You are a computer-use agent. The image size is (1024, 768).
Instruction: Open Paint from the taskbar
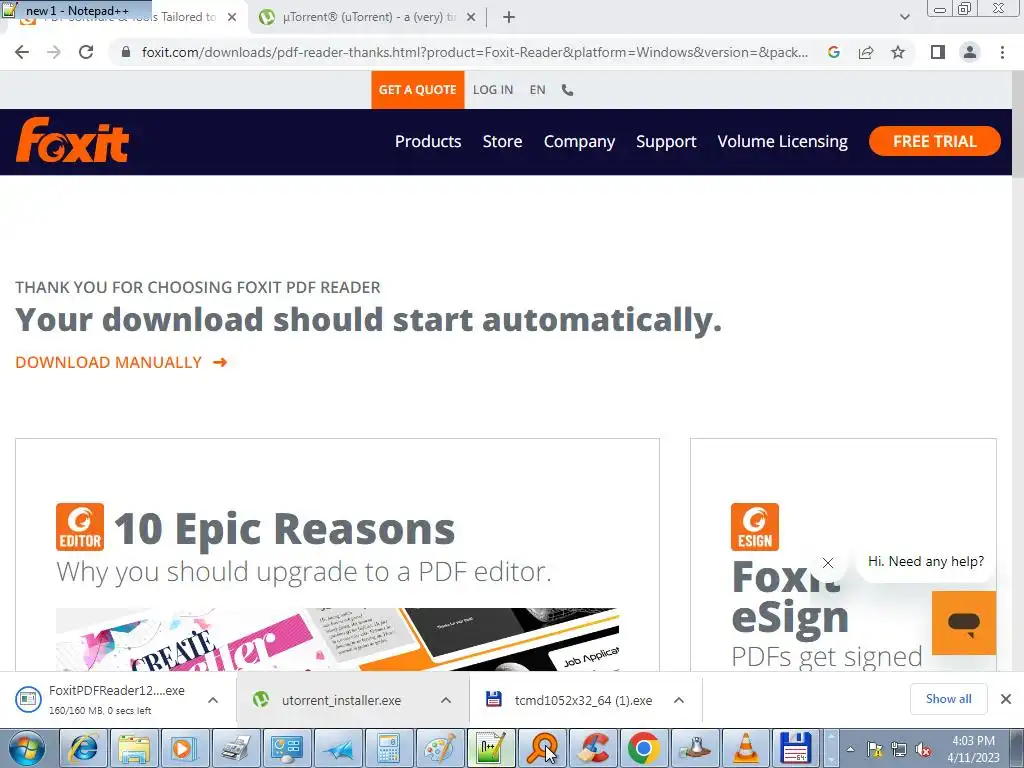[x=440, y=748]
